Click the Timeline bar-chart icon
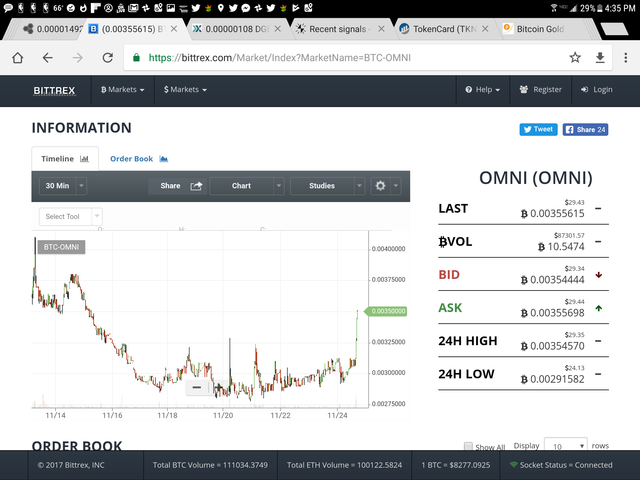The height and width of the screenshot is (480, 640). 84,159
